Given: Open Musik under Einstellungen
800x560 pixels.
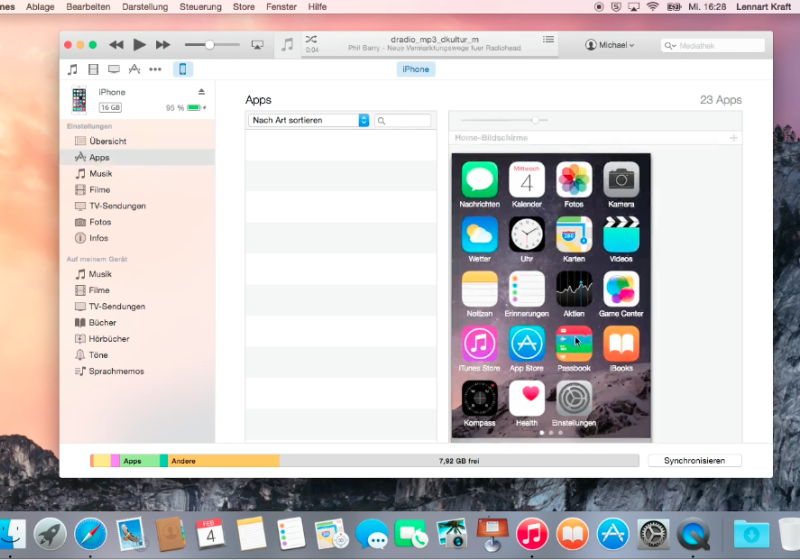Looking at the screenshot, I should click(x=137, y=173).
